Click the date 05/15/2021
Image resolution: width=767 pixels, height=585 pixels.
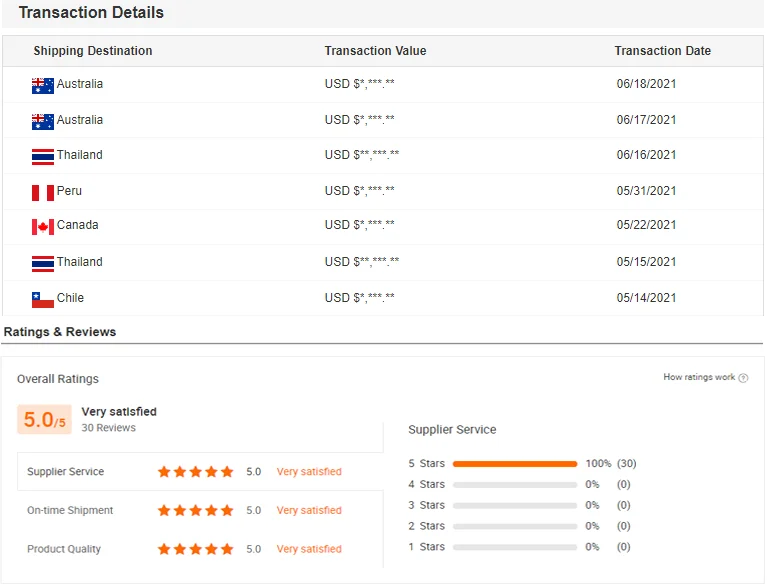point(646,262)
